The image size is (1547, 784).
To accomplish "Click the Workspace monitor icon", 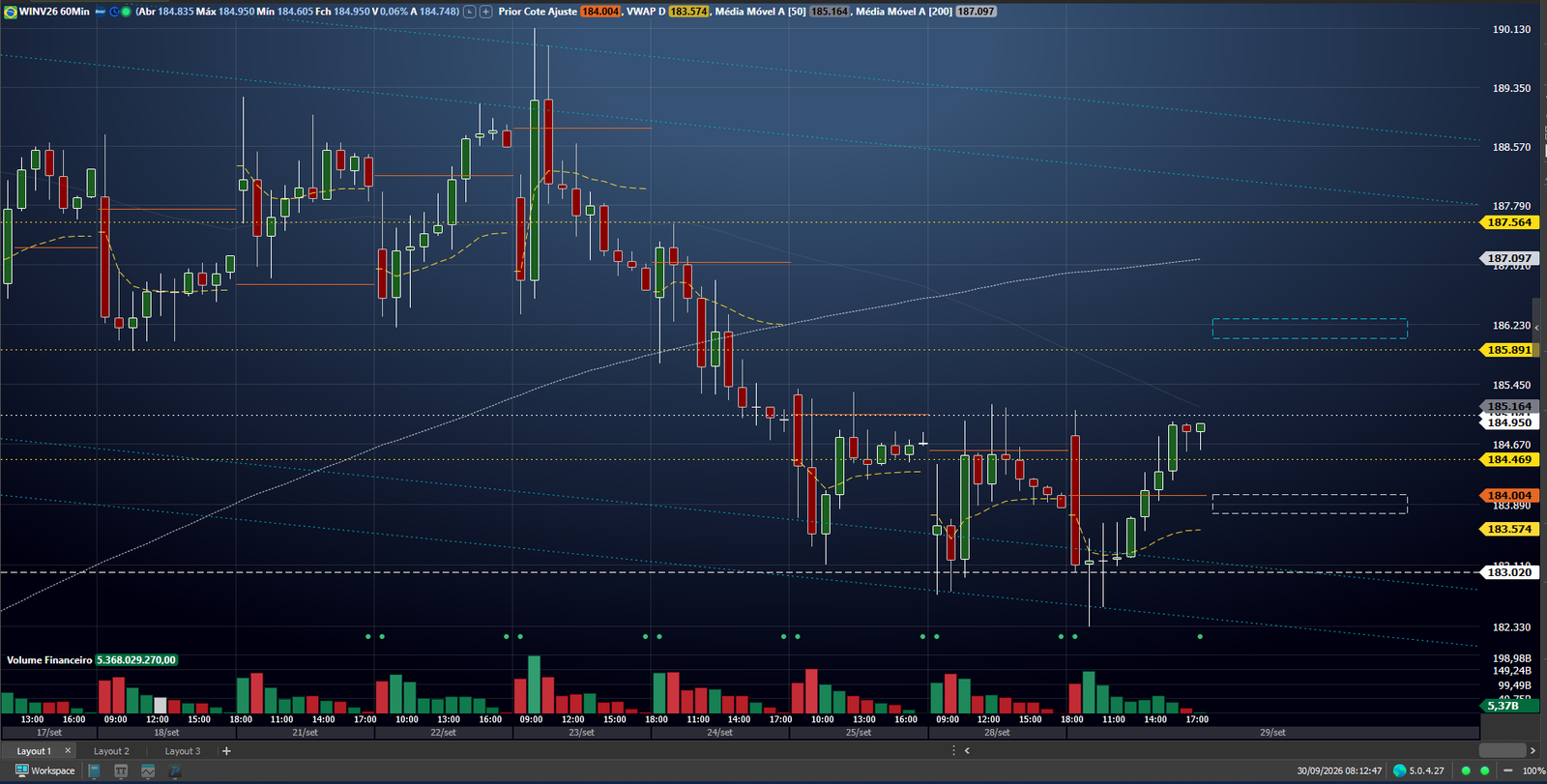I will click(21, 770).
